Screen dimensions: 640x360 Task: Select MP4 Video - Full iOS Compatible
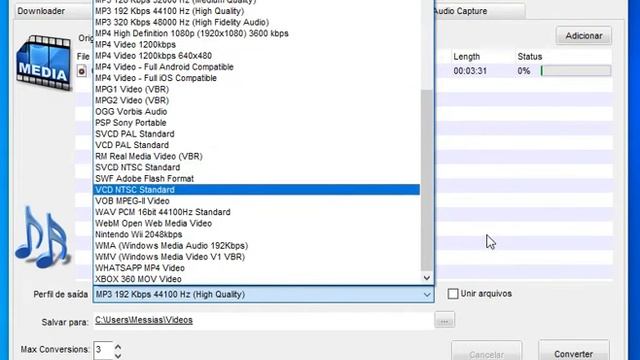(256, 78)
